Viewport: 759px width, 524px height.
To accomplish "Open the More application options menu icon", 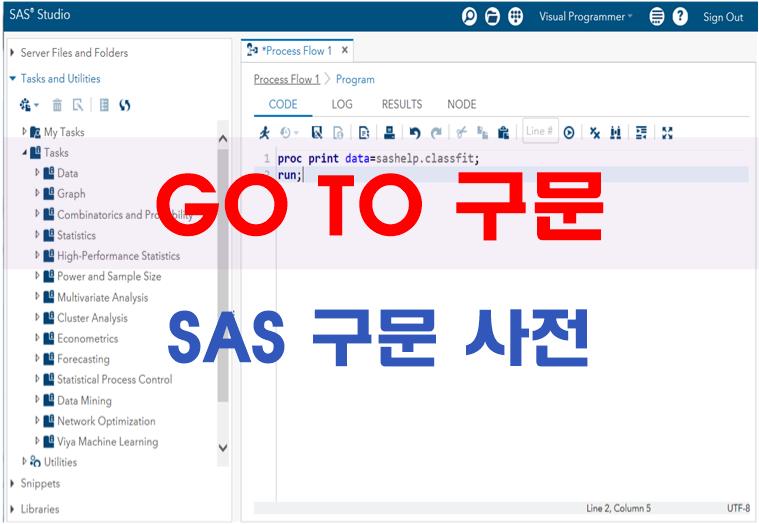I will tap(656, 16).
